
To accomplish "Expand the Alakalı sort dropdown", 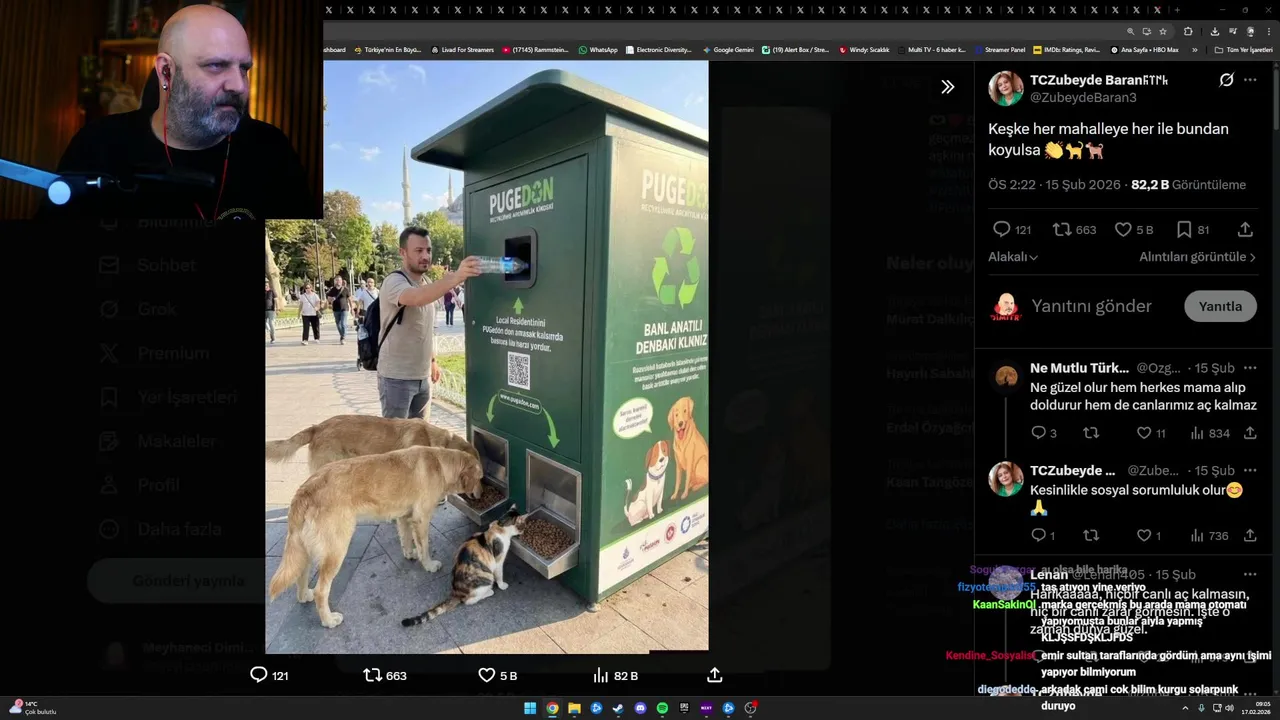I will (1013, 257).
